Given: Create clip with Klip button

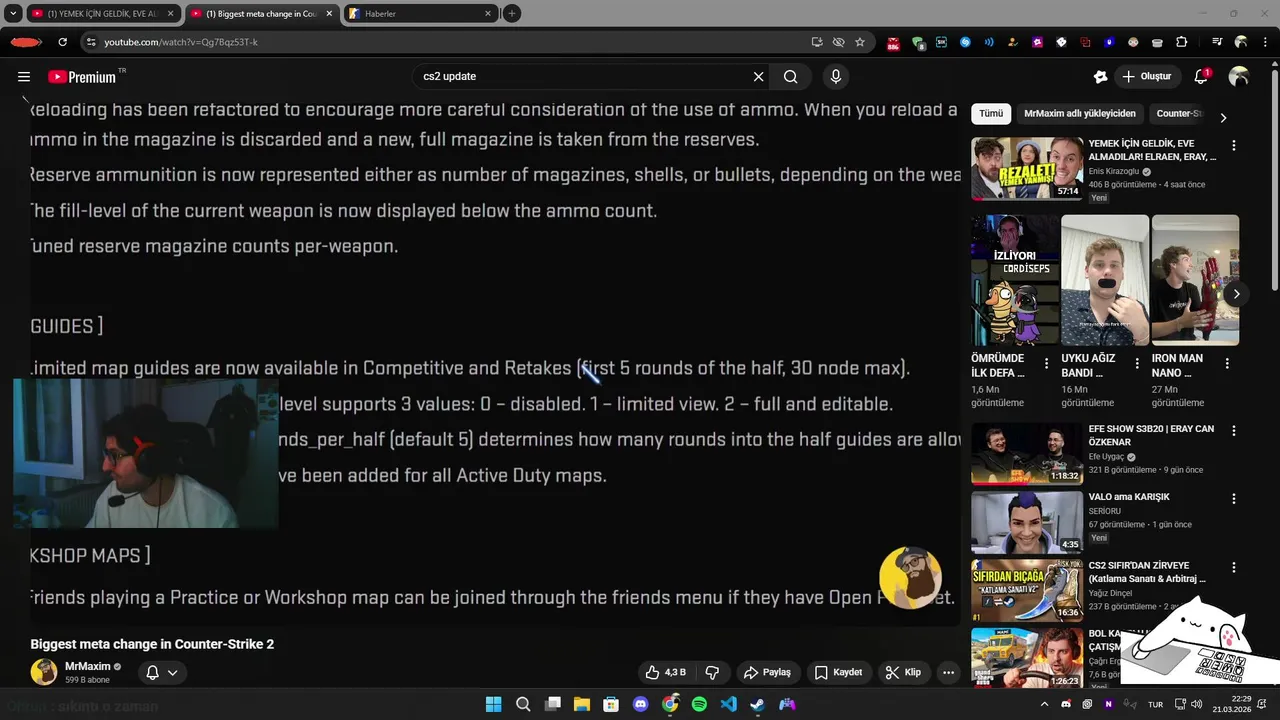Looking at the screenshot, I should pyautogui.click(x=903, y=673).
